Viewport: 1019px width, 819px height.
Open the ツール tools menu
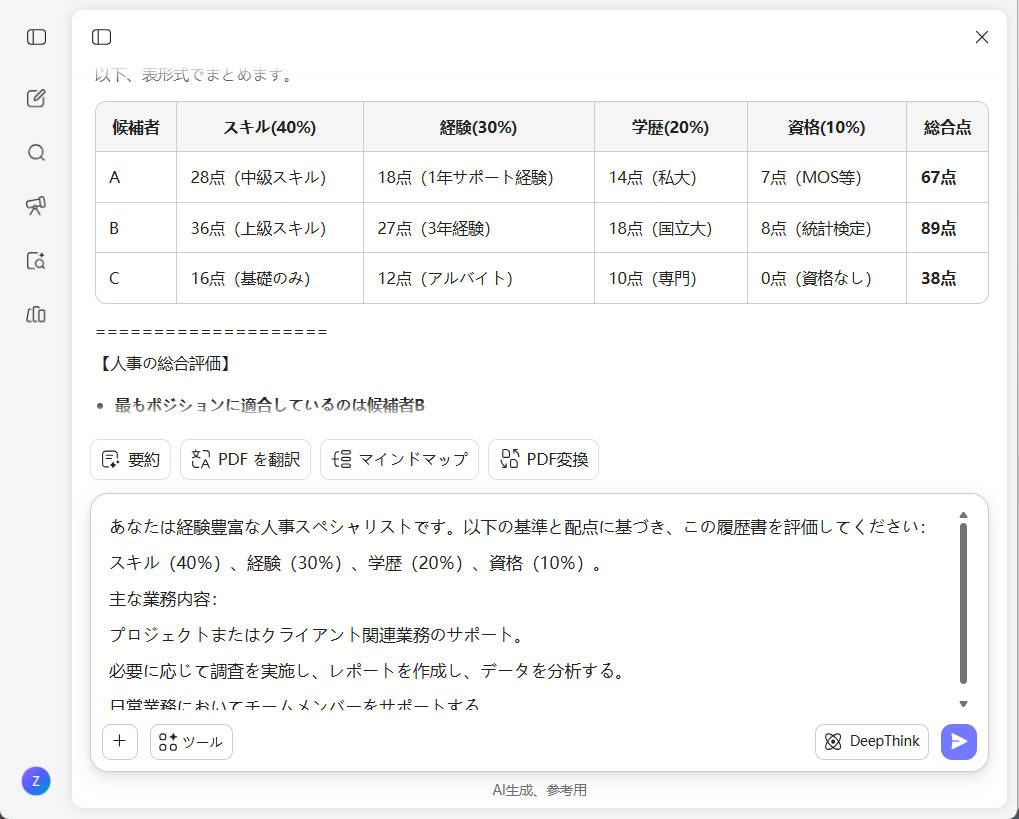[x=191, y=742]
